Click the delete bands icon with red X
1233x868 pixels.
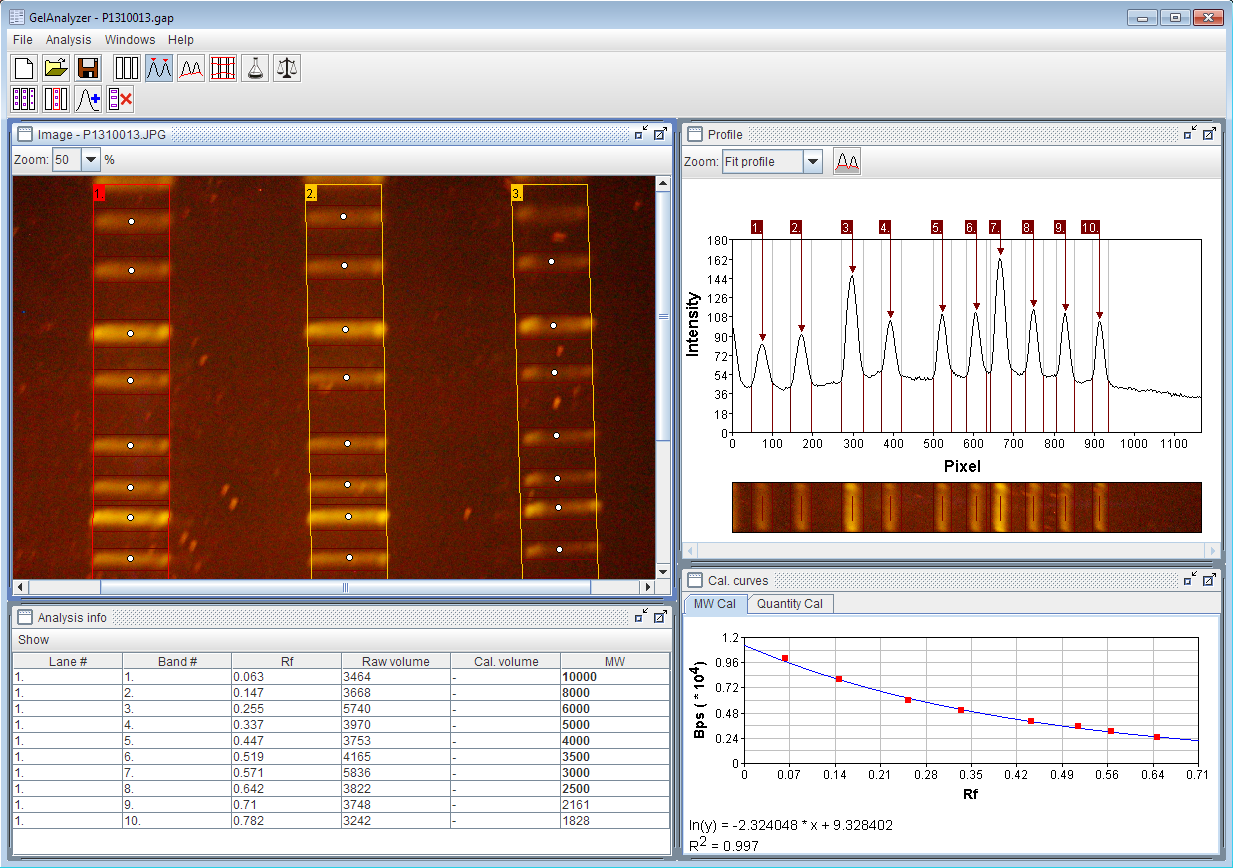point(120,98)
